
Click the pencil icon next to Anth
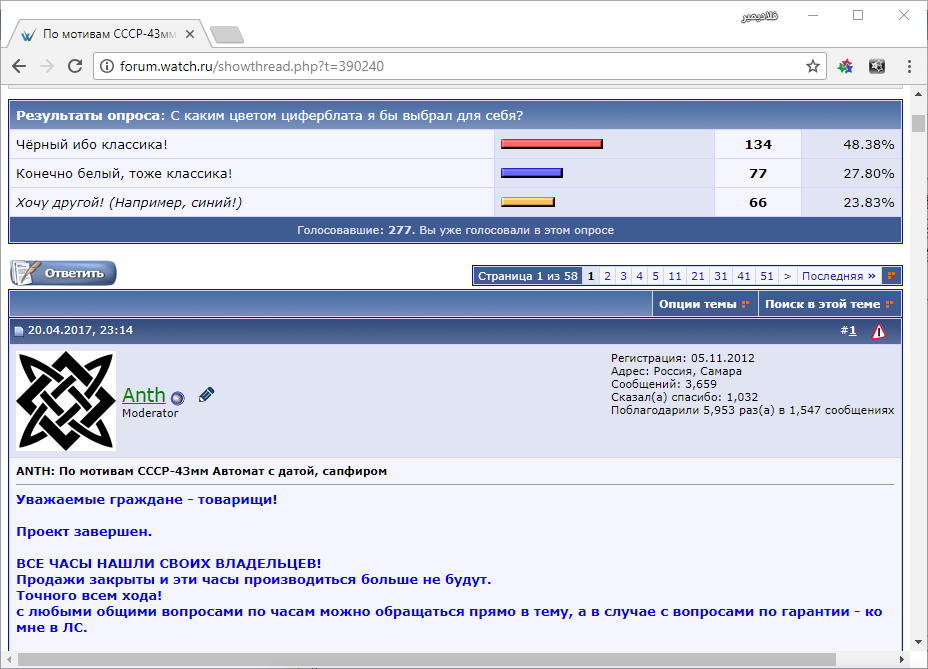click(206, 395)
